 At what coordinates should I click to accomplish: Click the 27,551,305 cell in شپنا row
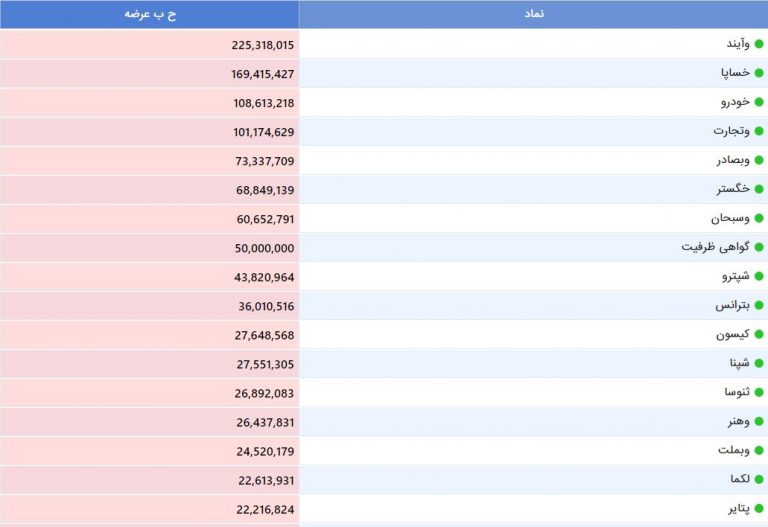pos(265,364)
